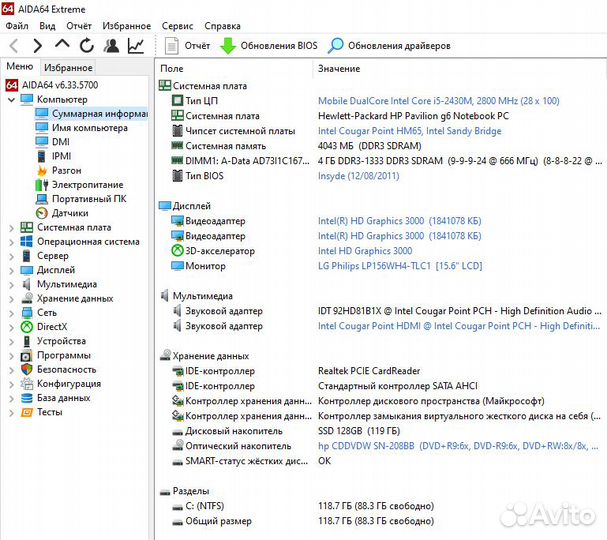Refresh the view with the Refresh icon

tap(87, 46)
